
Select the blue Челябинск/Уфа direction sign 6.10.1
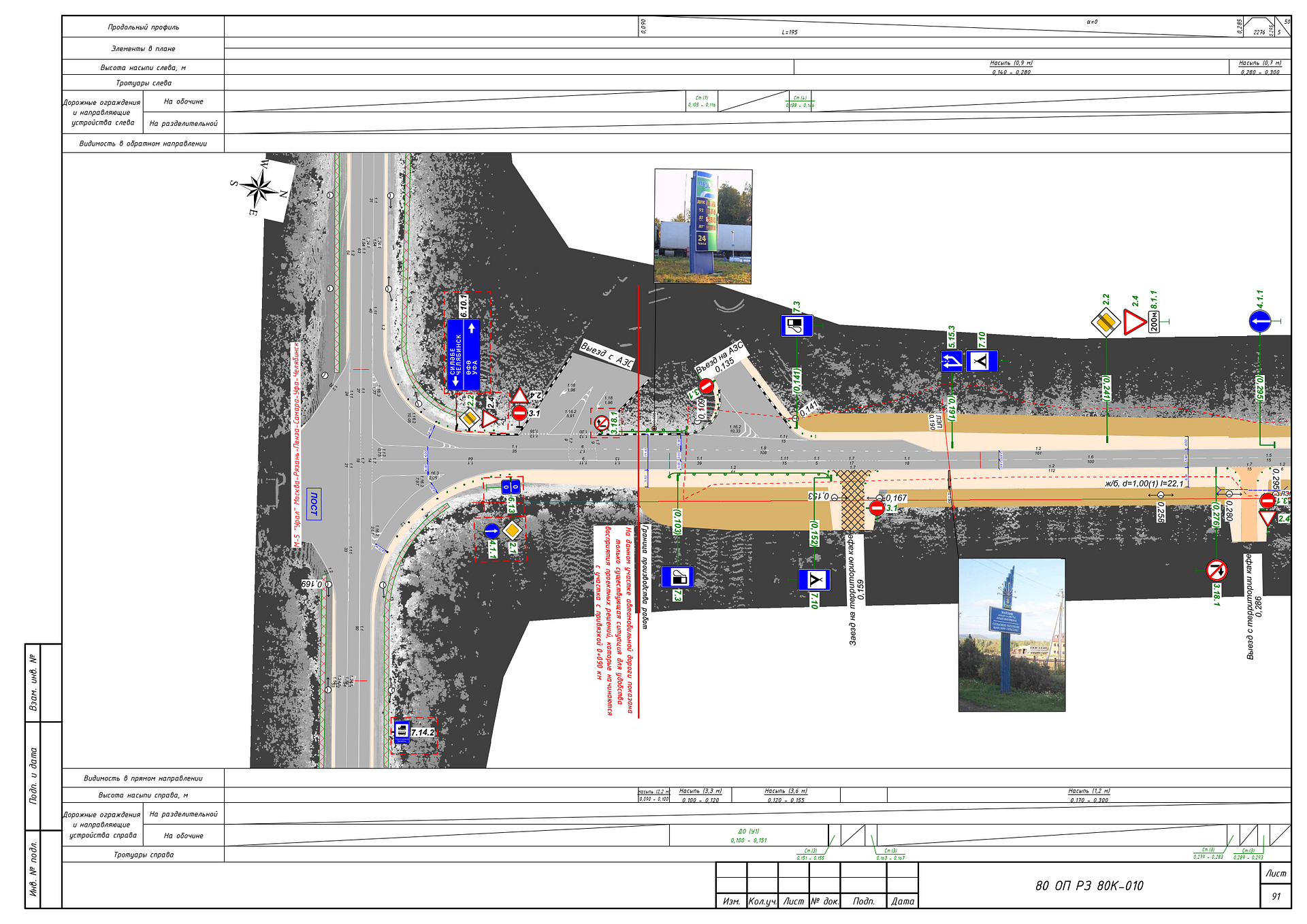pyautogui.click(x=464, y=354)
